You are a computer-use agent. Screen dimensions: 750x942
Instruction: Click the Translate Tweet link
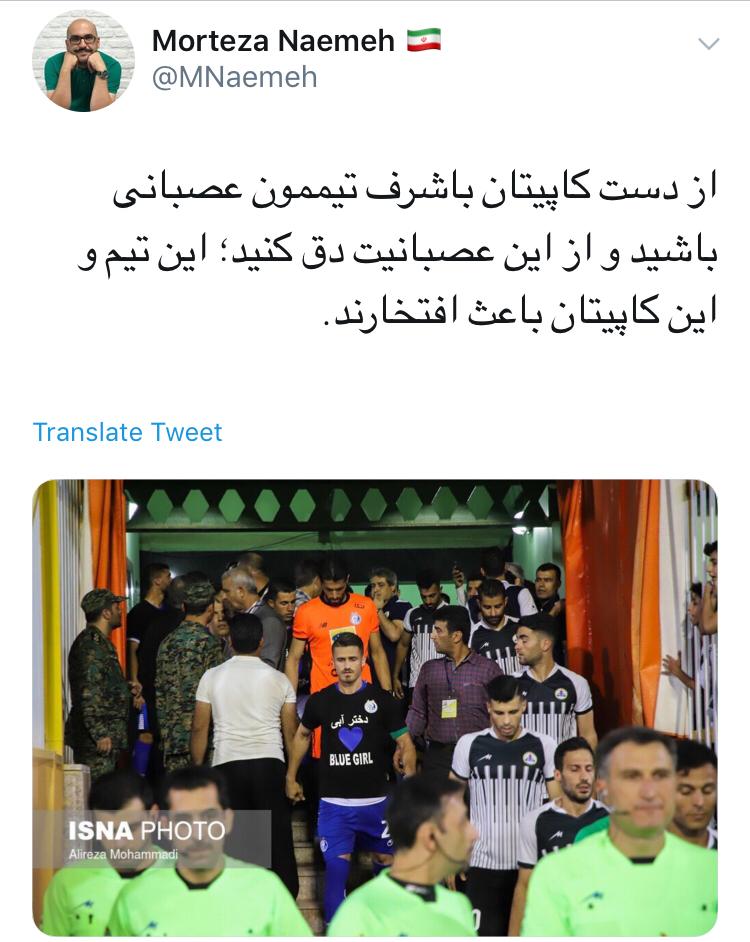coord(127,432)
